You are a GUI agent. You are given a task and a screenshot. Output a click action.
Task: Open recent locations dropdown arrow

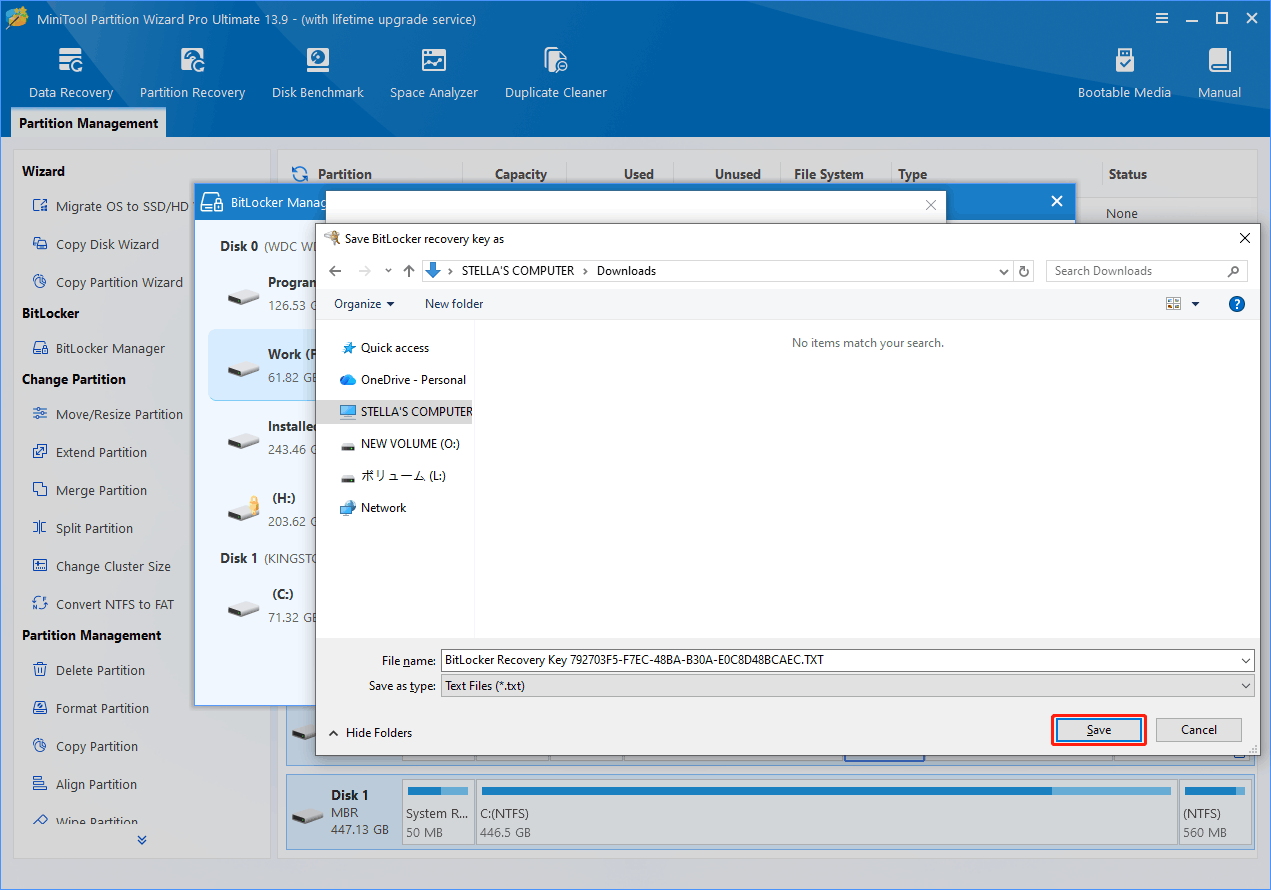(388, 271)
